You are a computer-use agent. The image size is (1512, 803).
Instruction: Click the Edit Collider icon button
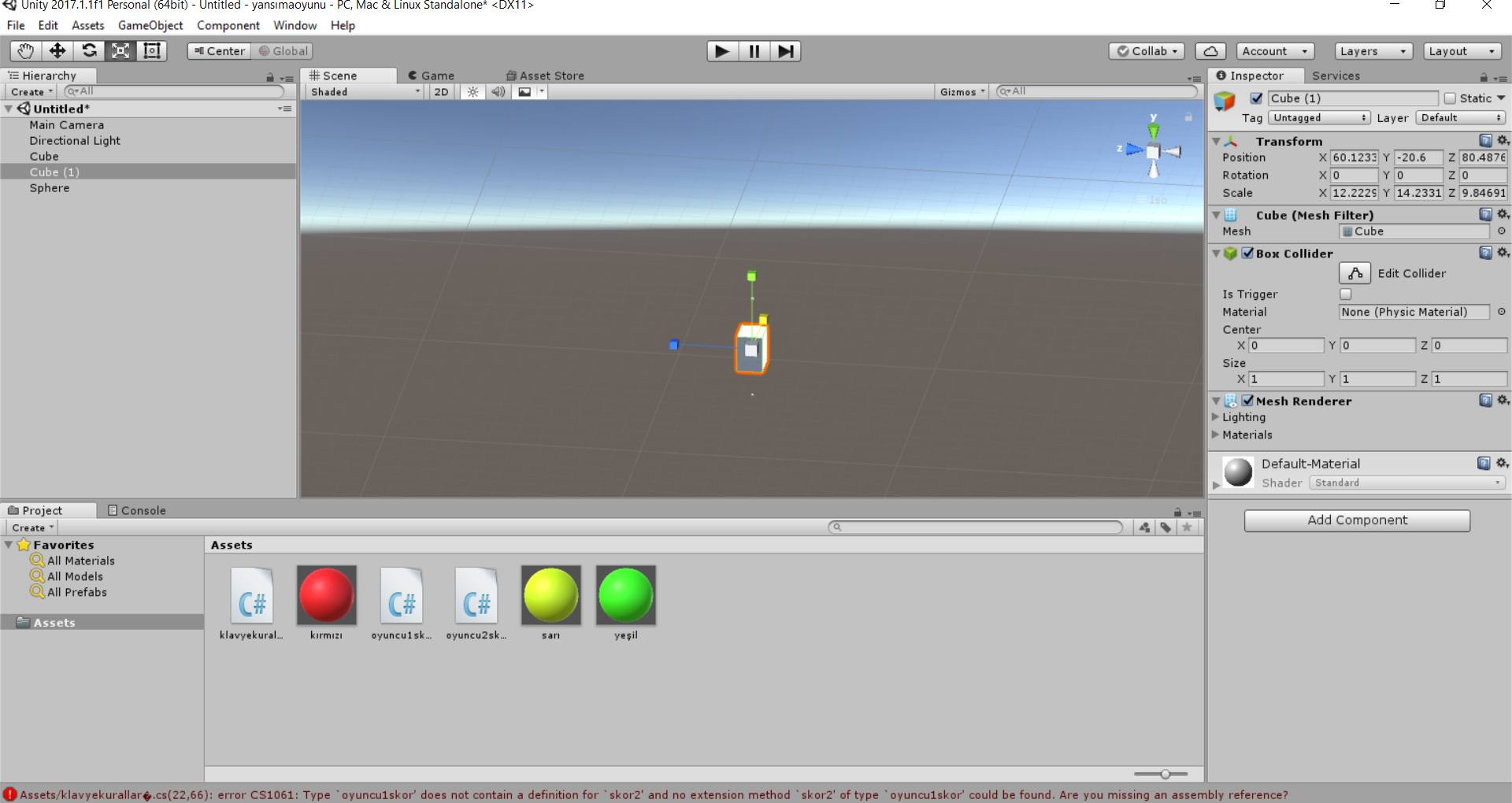[1354, 273]
